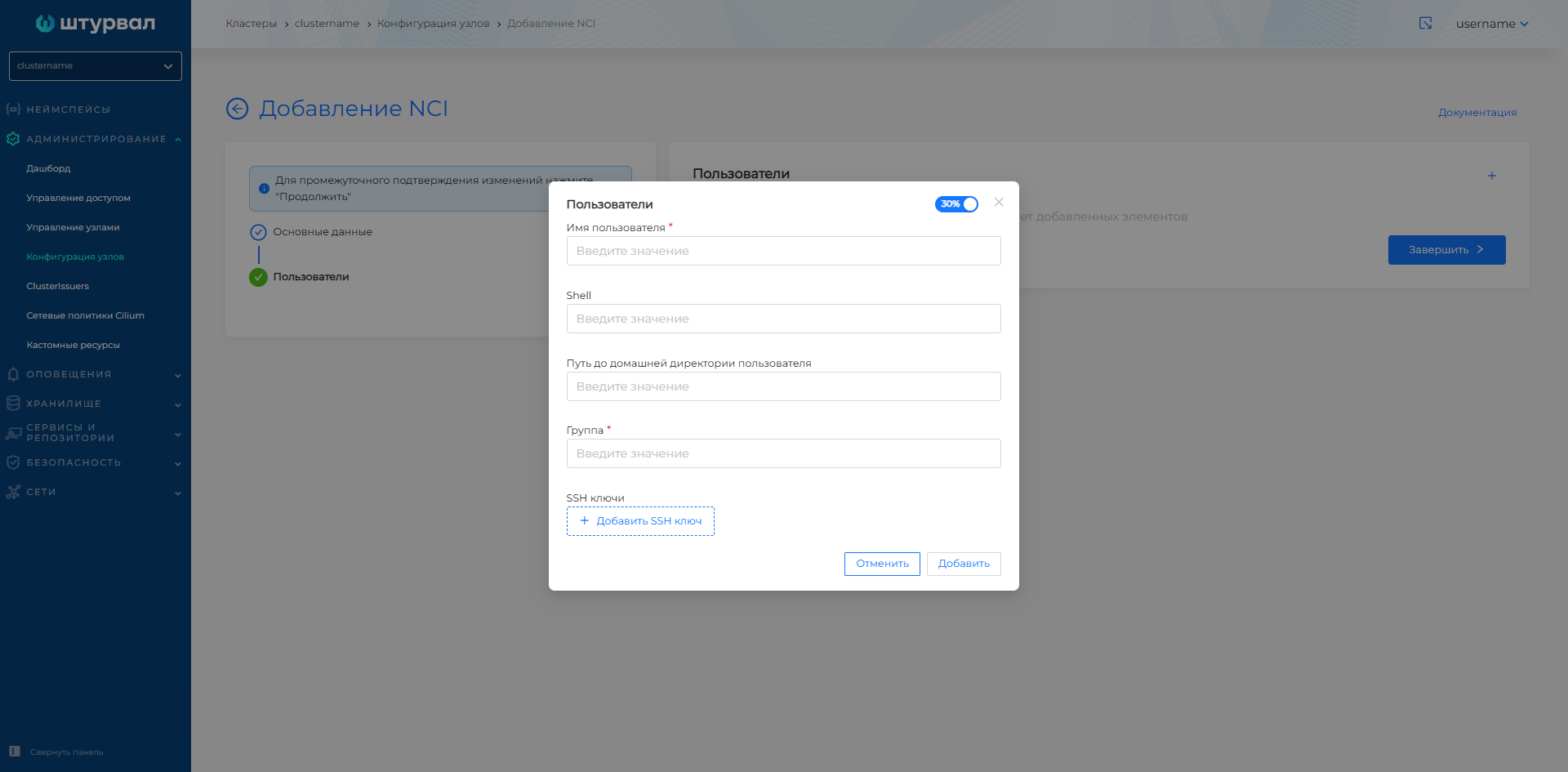Toggle the 30% switch in the dialog
Screen dimensions: 1568x772
point(956,204)
